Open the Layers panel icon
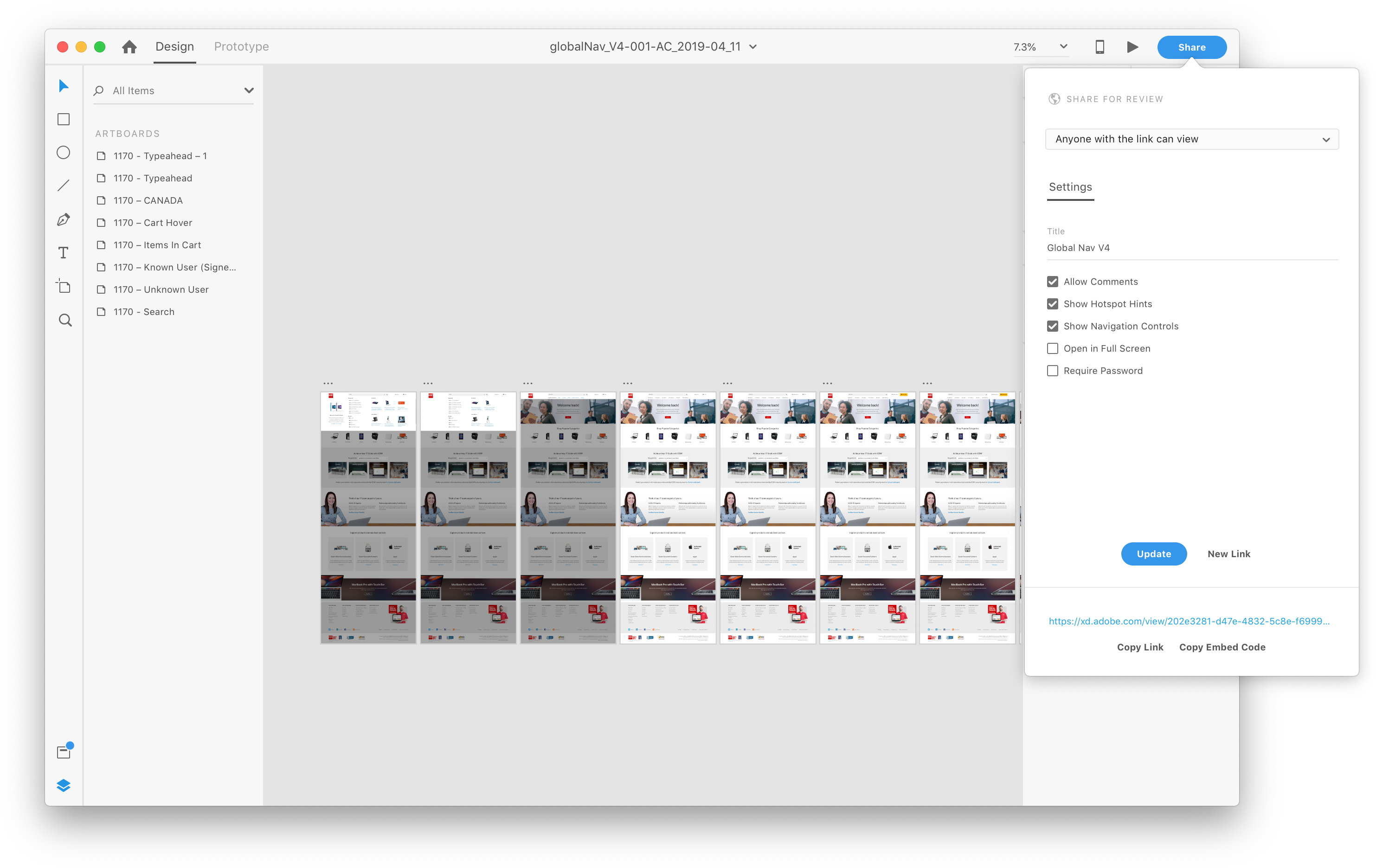Viewport: 1376px width, 868px height. tap(64, 786)
